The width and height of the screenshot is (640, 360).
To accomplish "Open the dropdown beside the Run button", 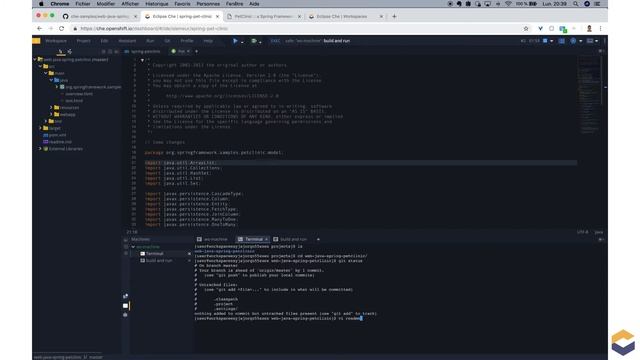I will coord(242,42).
